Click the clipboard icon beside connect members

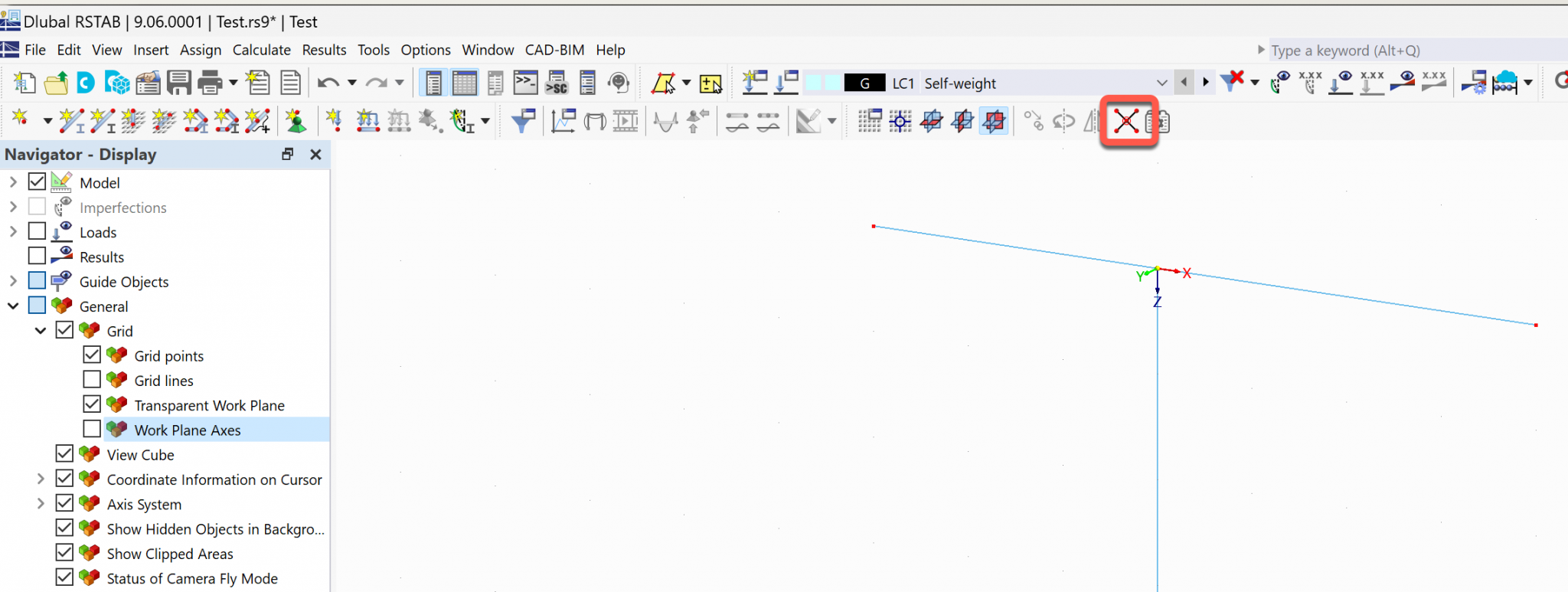coord(1159,121)
